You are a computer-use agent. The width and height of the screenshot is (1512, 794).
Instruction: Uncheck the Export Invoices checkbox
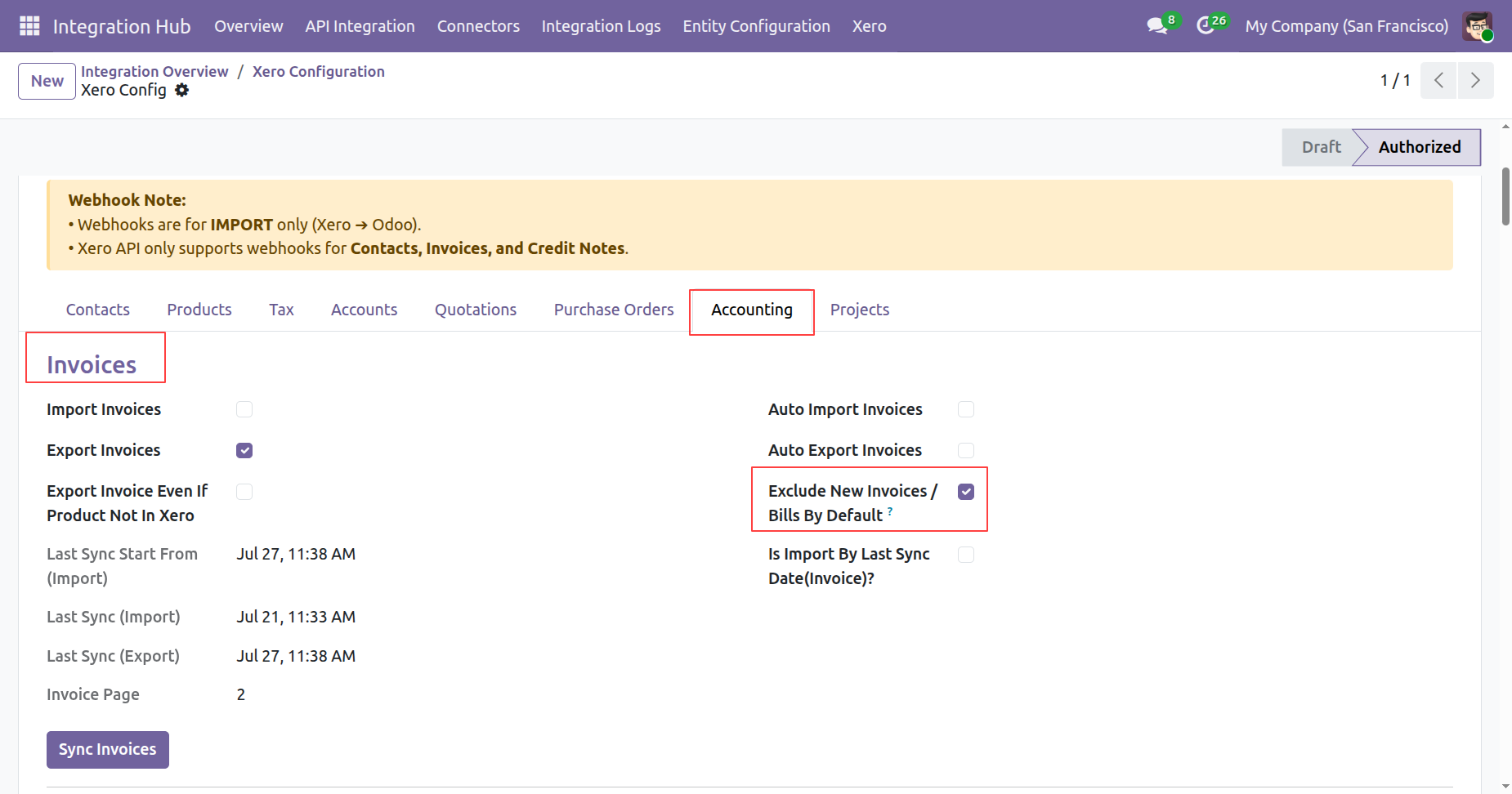point(244,450)
